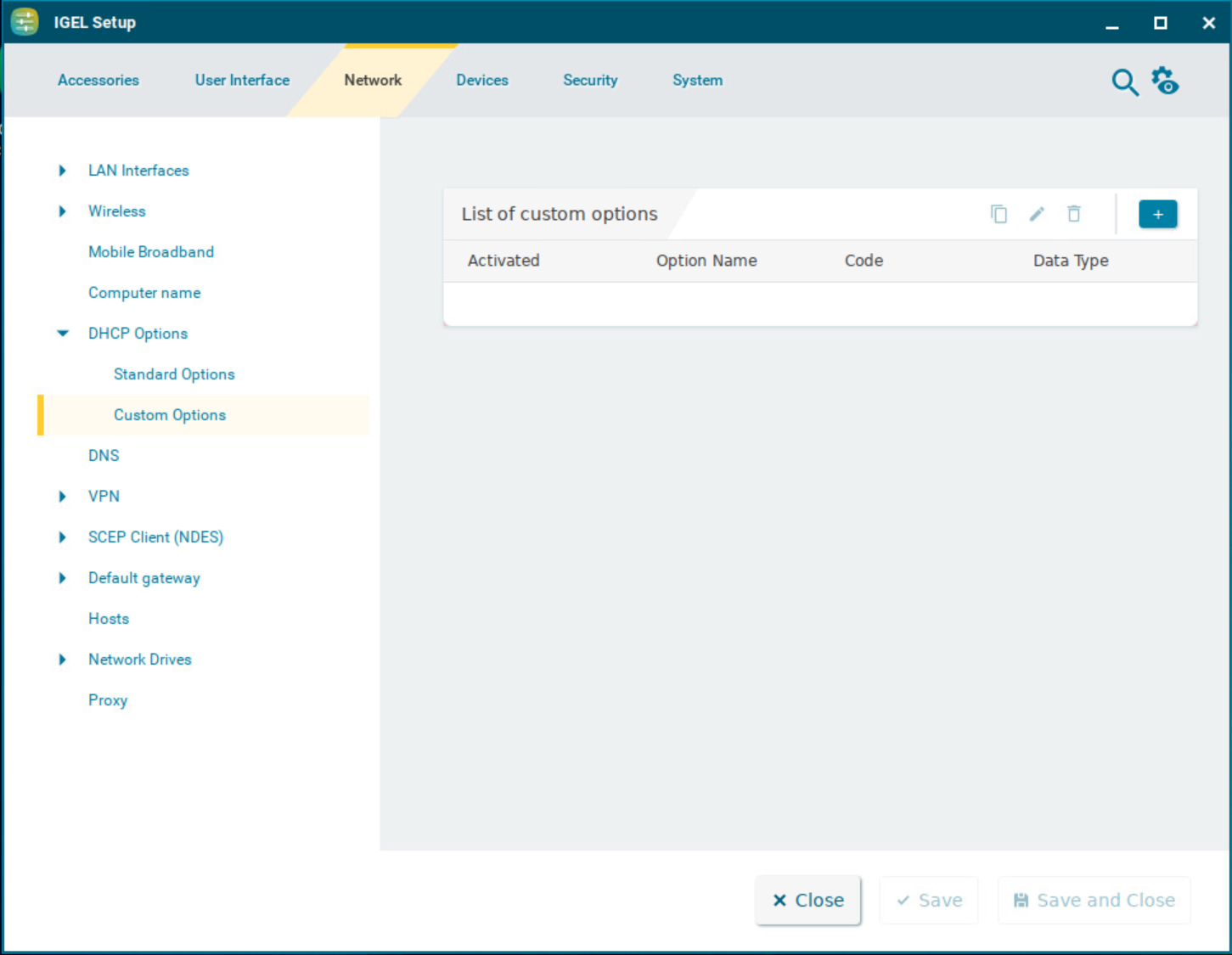
Task: Collapse the DHCP Options node
Action: tap(62, 334)
